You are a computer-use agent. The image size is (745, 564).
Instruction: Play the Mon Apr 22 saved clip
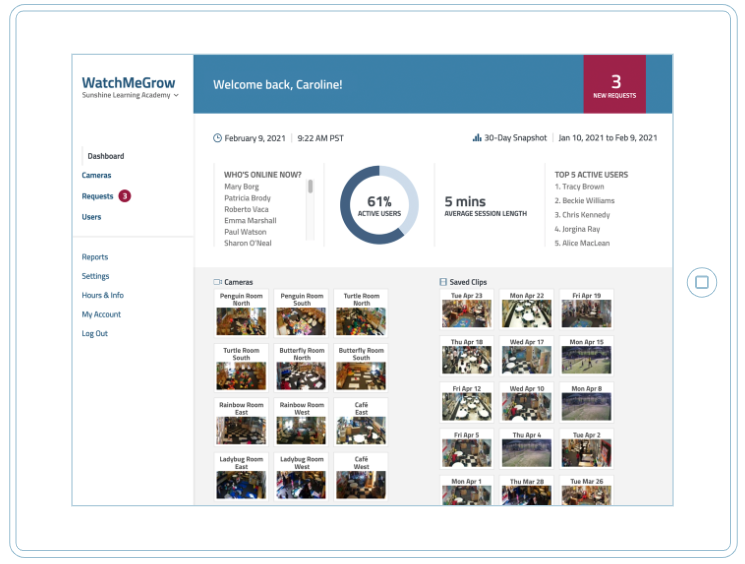[x=526, y=310]
